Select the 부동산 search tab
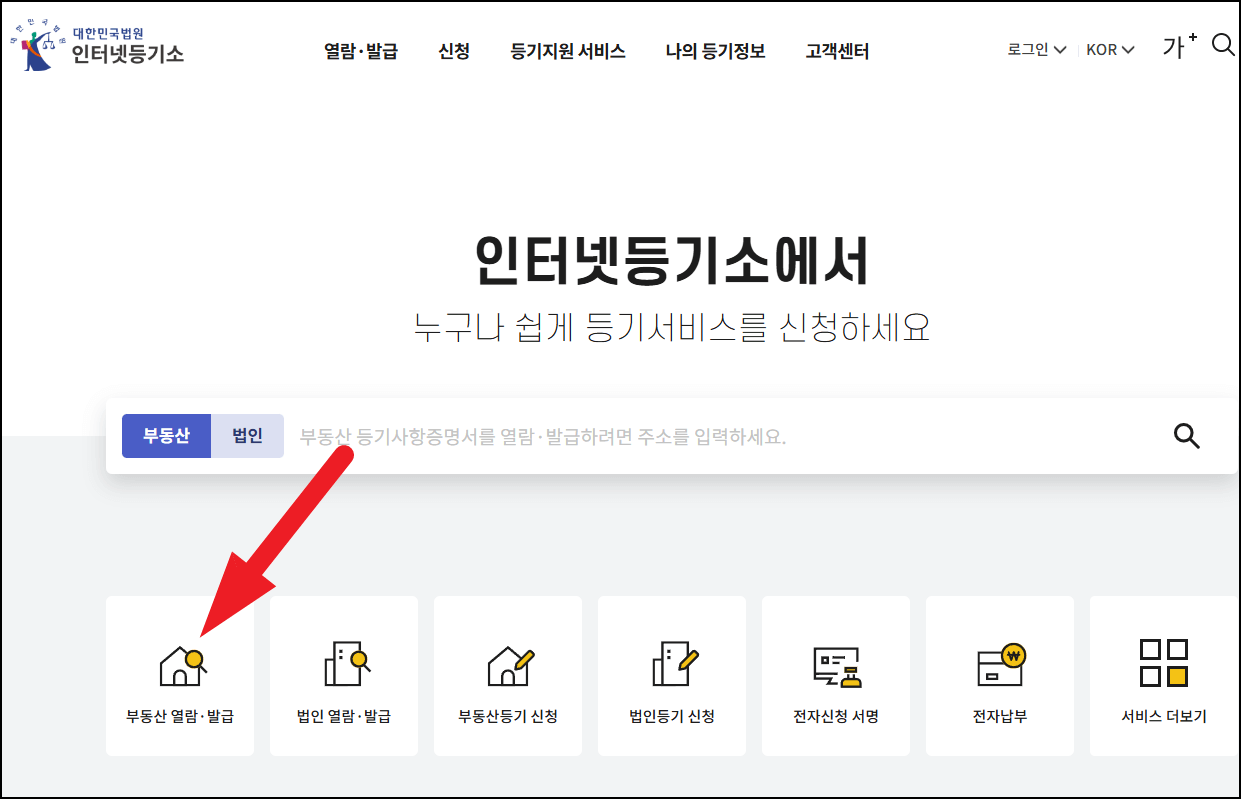The image size is (1241, 799). 166,436
